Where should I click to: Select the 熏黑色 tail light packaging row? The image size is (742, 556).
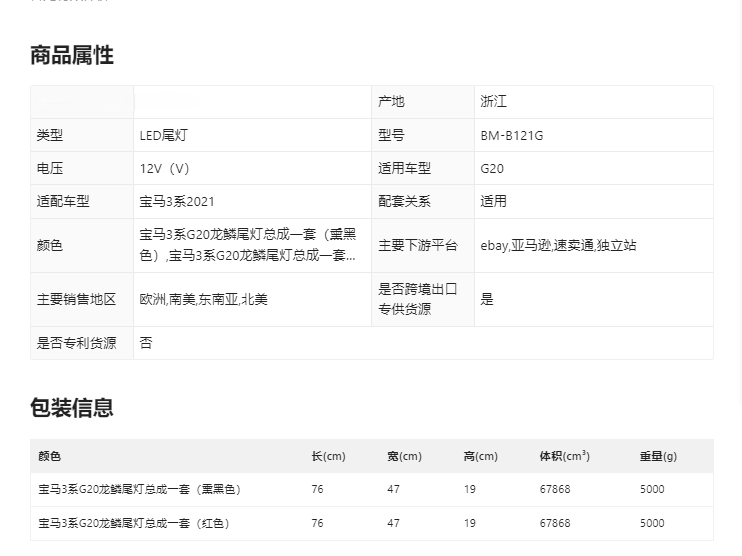coord(140,490)
